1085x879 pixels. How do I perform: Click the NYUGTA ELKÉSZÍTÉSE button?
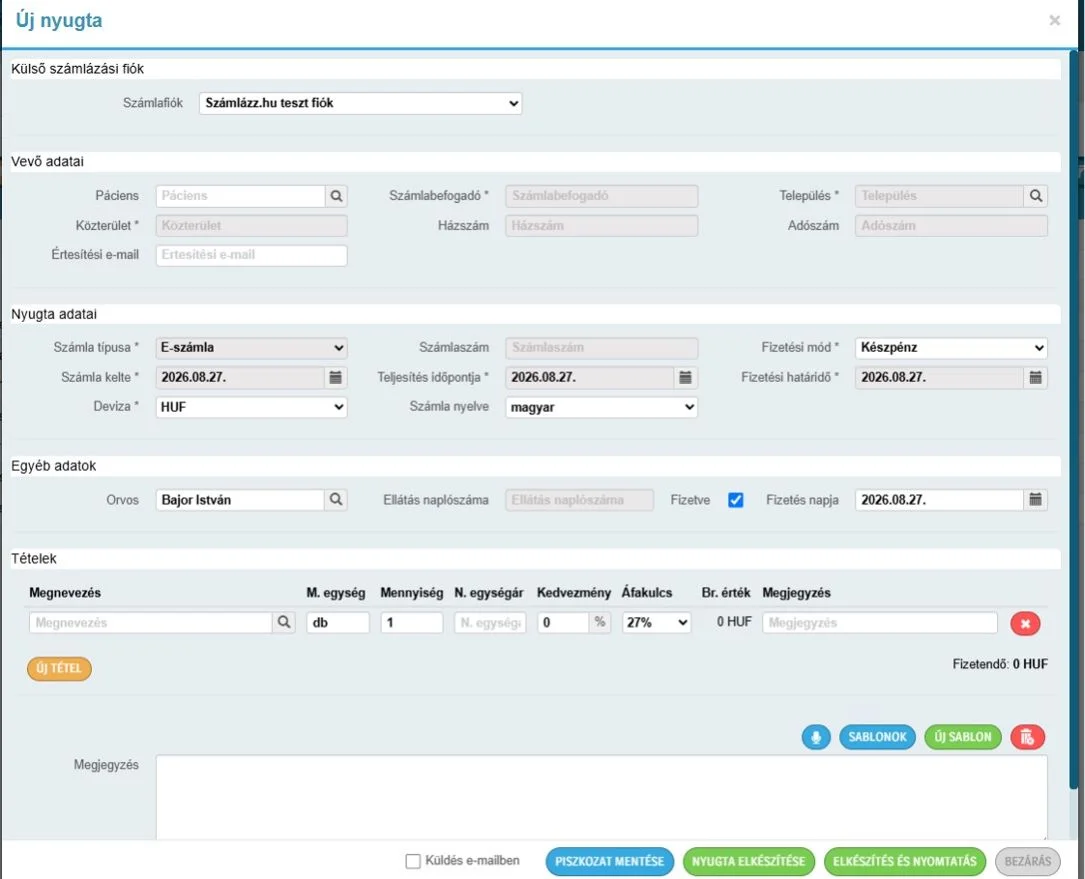pyautogui.click(x=749, y=862)
